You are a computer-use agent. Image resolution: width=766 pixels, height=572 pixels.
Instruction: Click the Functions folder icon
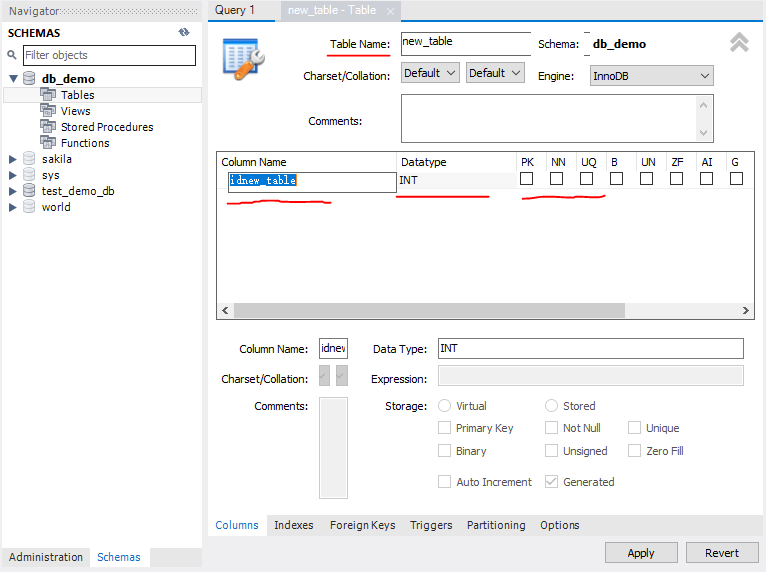point(48,143)
